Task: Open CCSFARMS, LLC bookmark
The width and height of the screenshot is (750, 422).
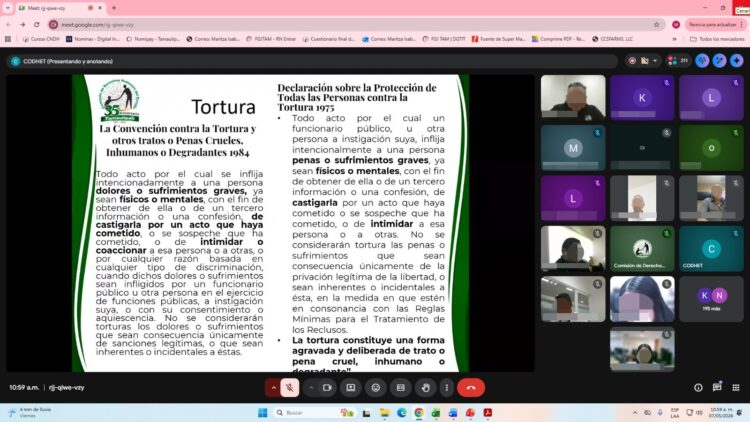Action: click(x=613, y=39)
